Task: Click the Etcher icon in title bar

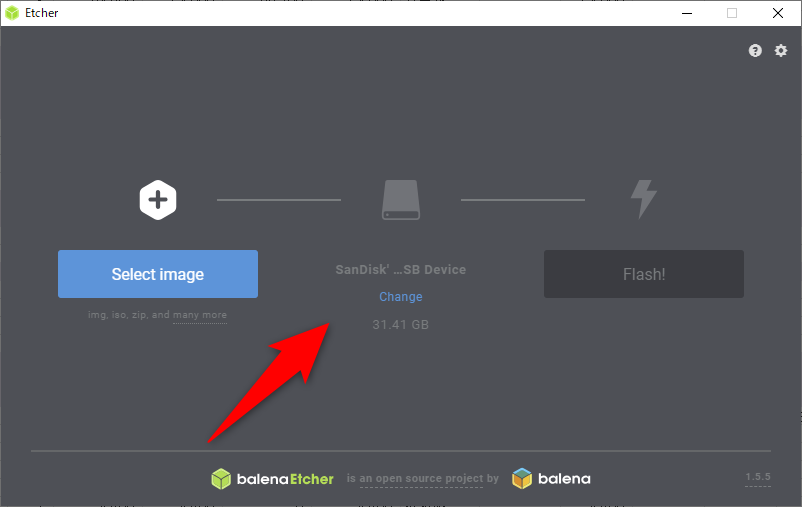Action: pyautogui.click(x=12, y=13)
